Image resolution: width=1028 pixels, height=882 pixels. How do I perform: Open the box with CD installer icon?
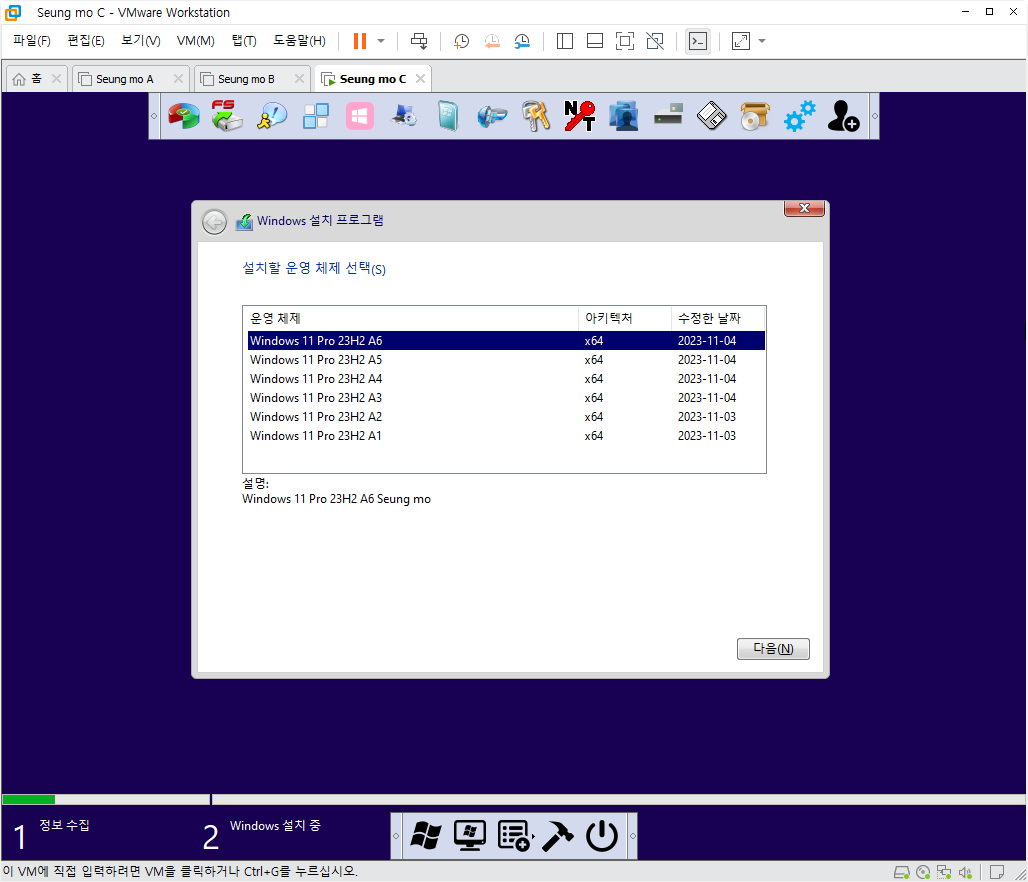755,116
